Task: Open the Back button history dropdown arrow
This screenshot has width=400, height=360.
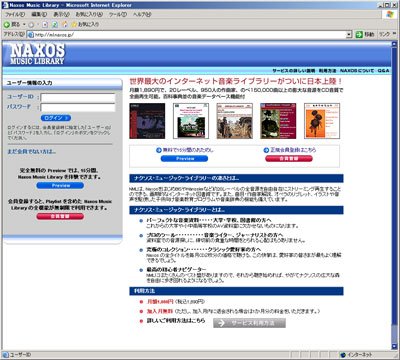Action: pyautogui.click(x=24, y=25)
